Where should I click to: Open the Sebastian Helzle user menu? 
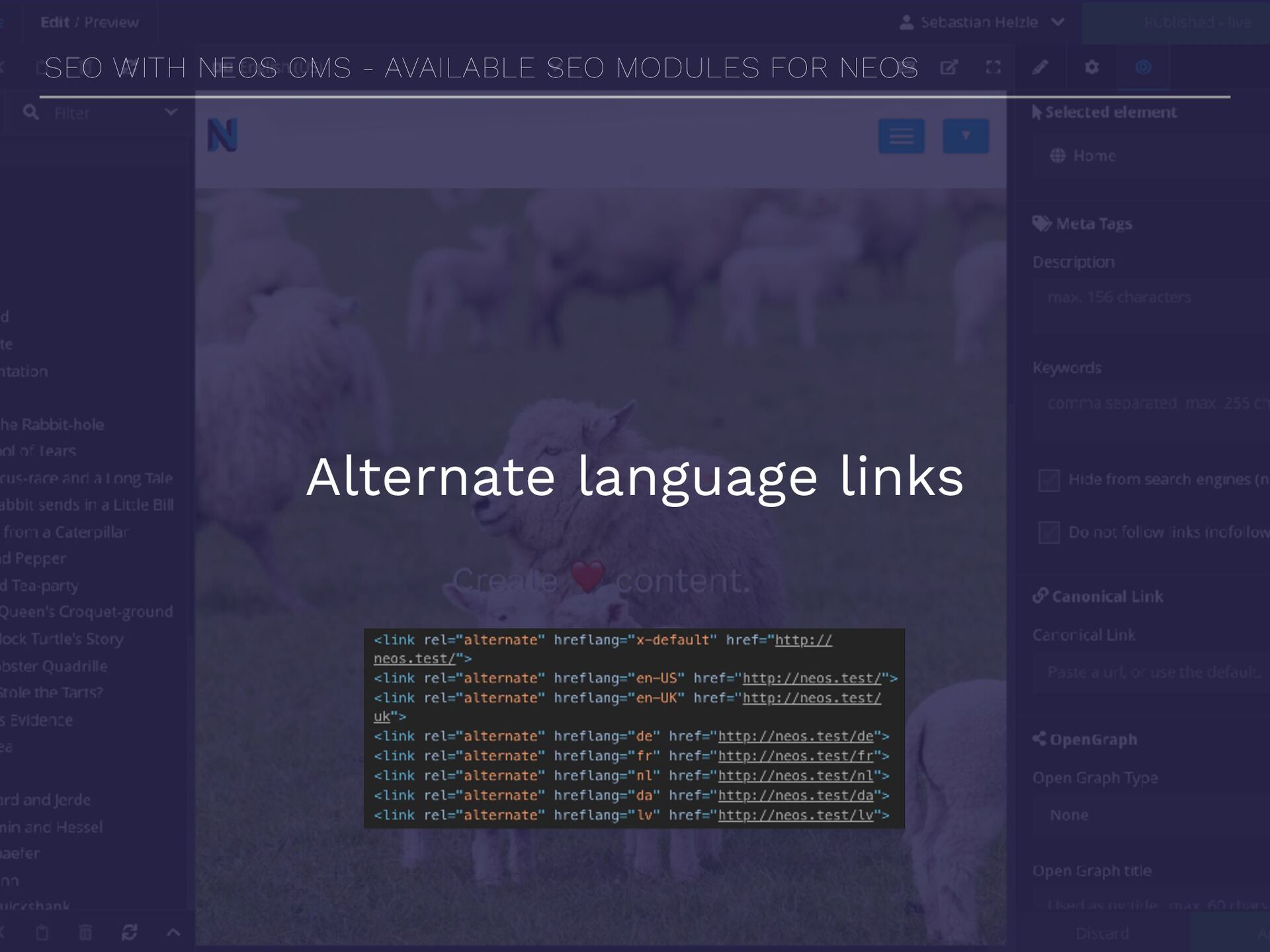coord(982,22)
